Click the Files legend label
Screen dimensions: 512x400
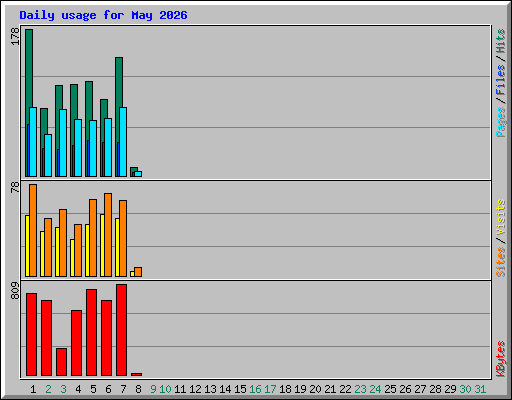500,79
